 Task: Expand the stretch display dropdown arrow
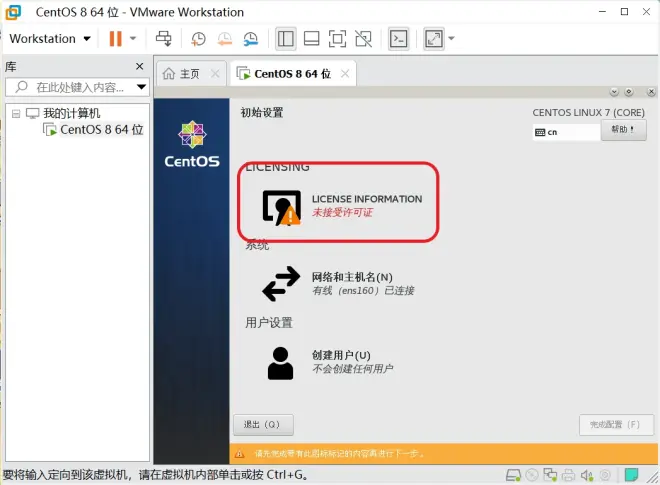click(x=451, y=39)
